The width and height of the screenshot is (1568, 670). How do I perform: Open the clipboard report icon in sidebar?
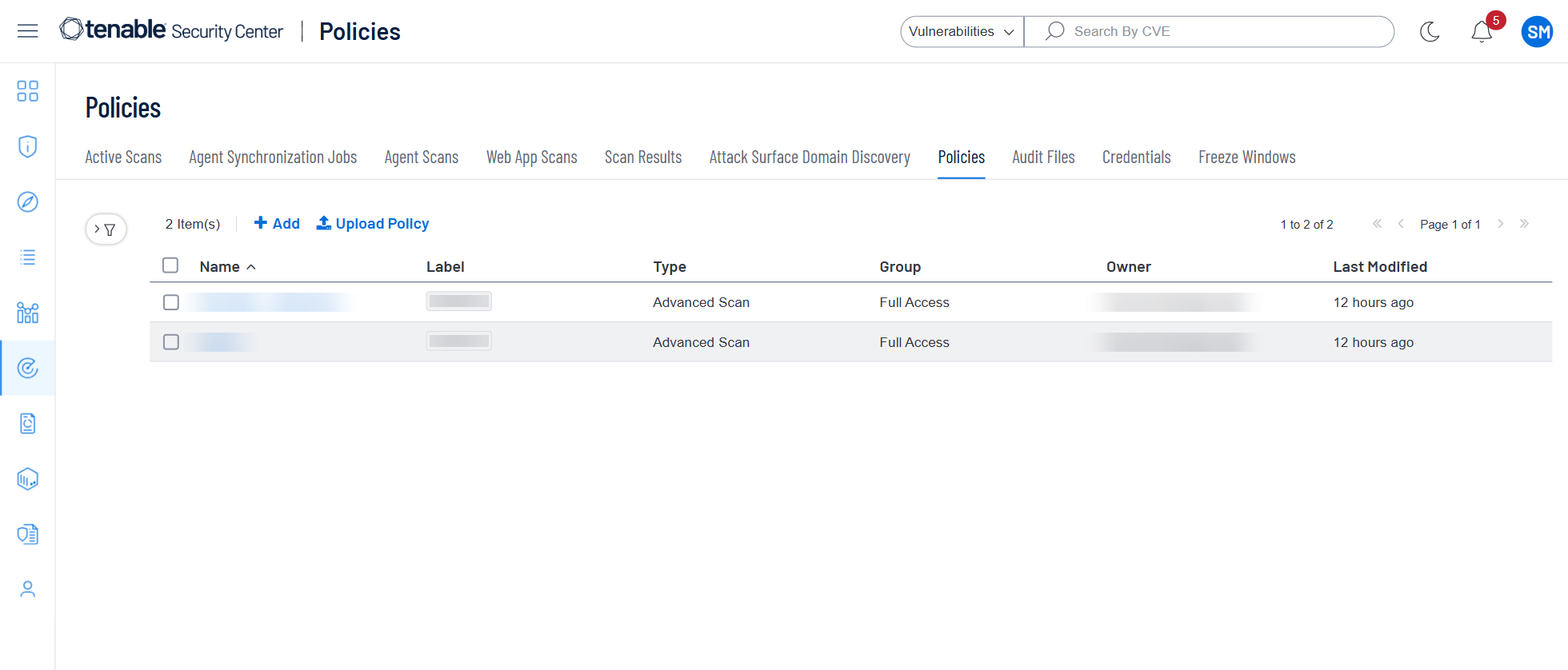[28, 423]
